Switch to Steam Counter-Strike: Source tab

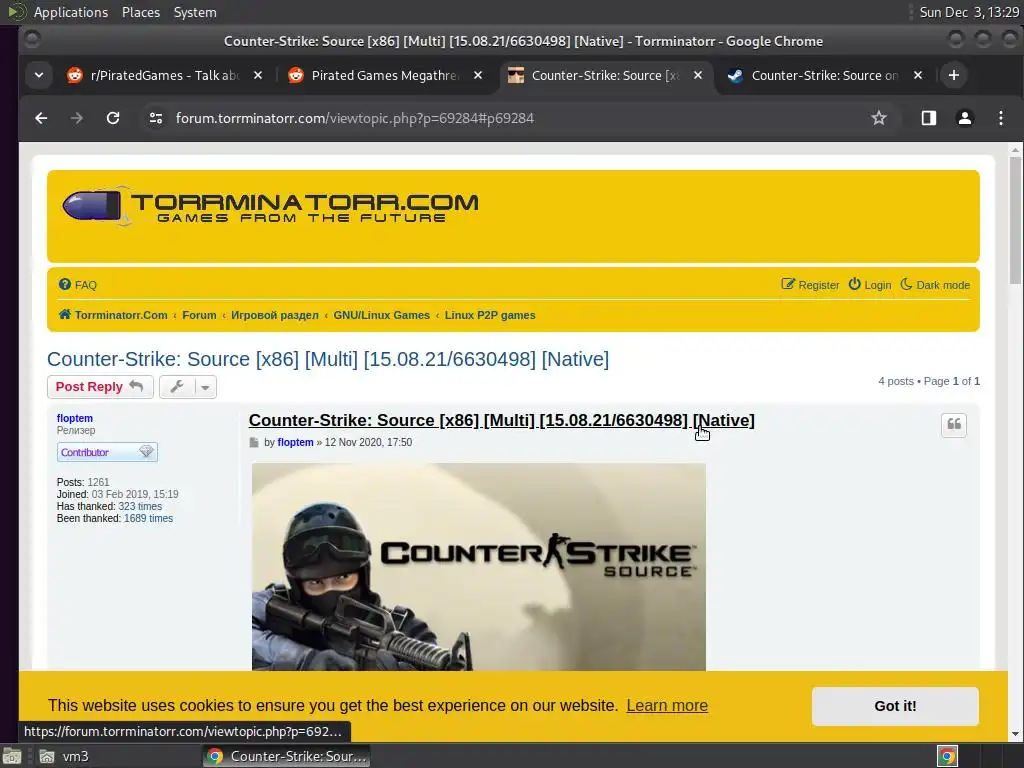pyautogui.click(x=825, y=75)
